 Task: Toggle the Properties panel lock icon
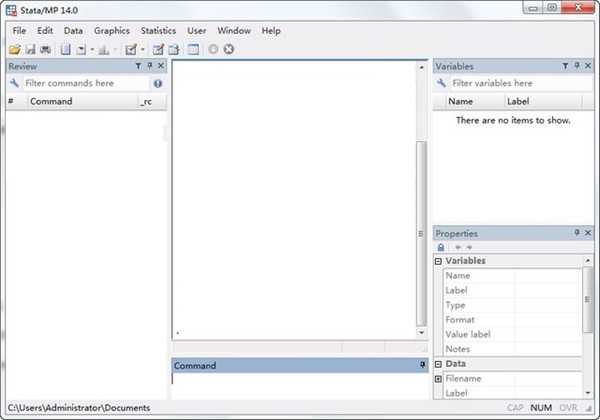[x=441, y=247]
